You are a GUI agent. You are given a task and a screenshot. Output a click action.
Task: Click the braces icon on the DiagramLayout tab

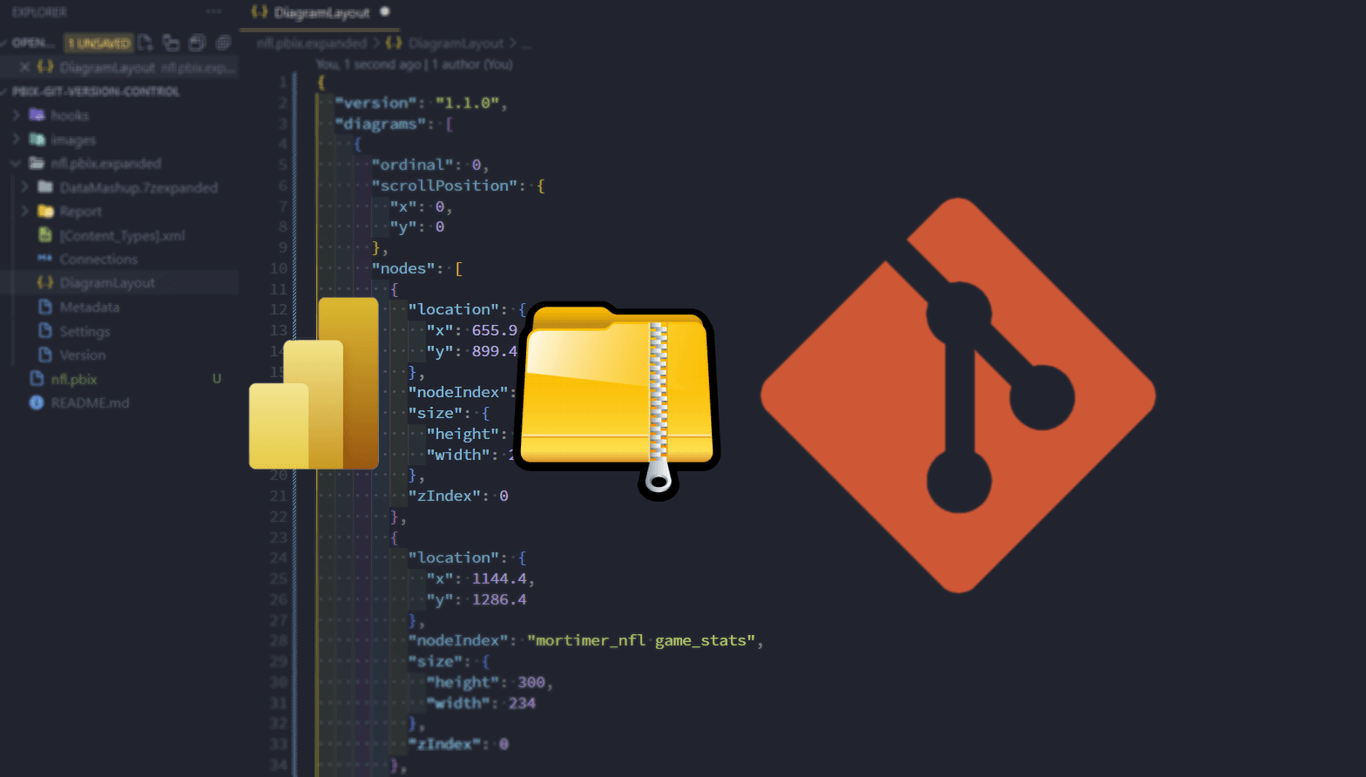click(260, 12)
